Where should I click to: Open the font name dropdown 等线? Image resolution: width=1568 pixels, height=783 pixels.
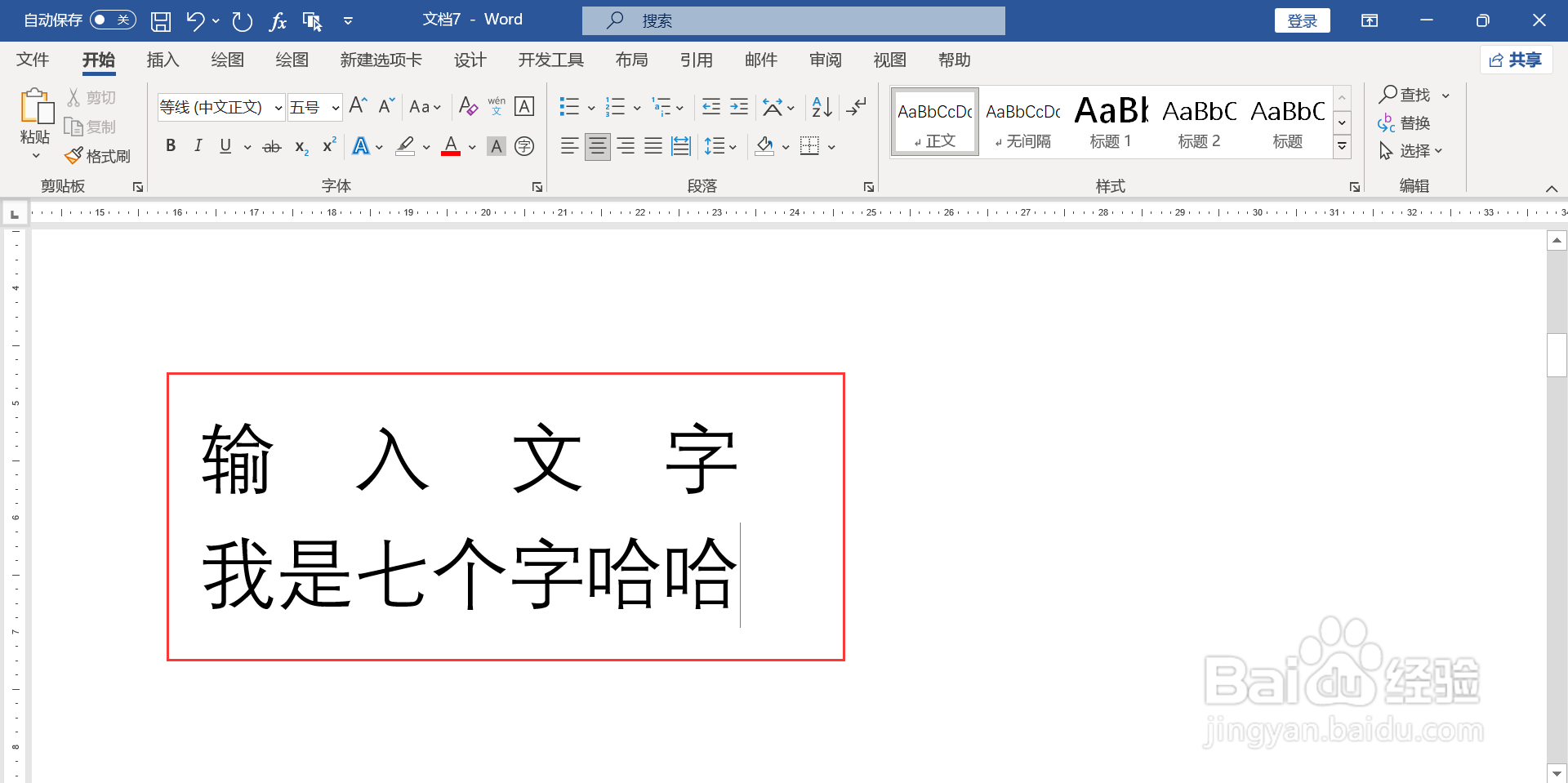click(278, 107)
